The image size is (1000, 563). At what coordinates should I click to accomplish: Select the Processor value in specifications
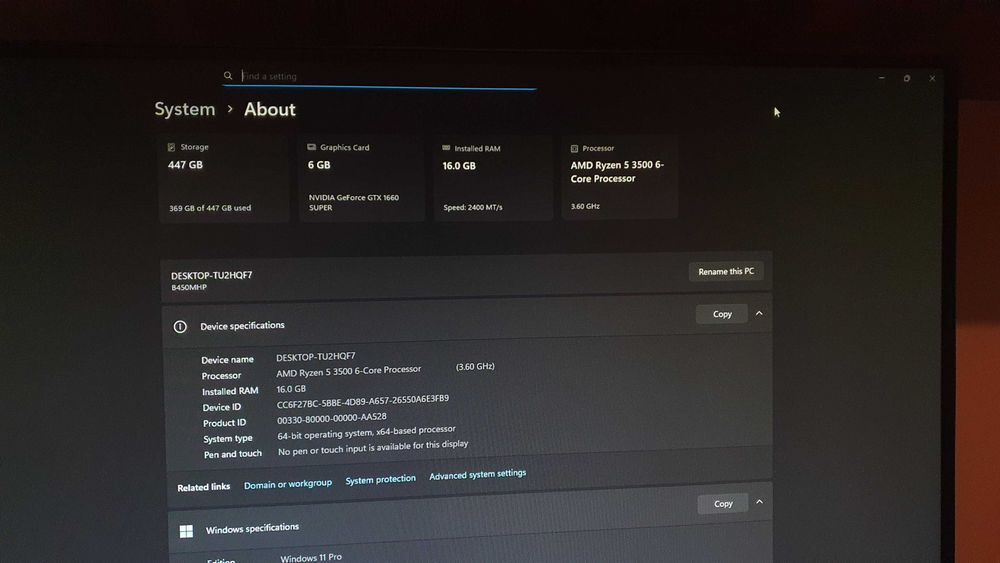coord(348,370)
